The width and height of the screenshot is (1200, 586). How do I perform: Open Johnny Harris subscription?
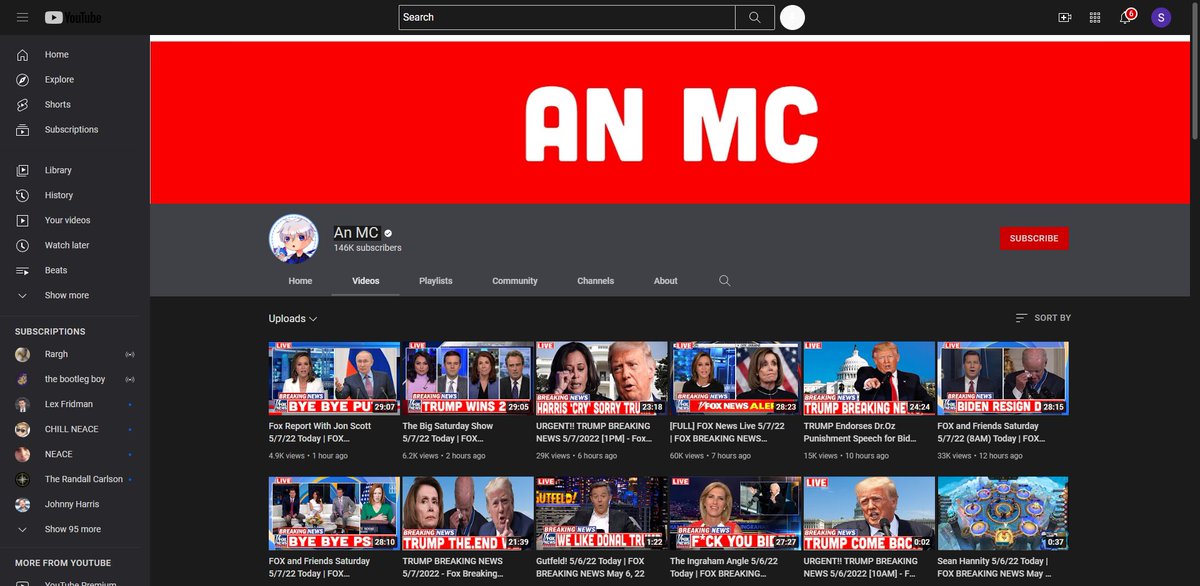75,504
